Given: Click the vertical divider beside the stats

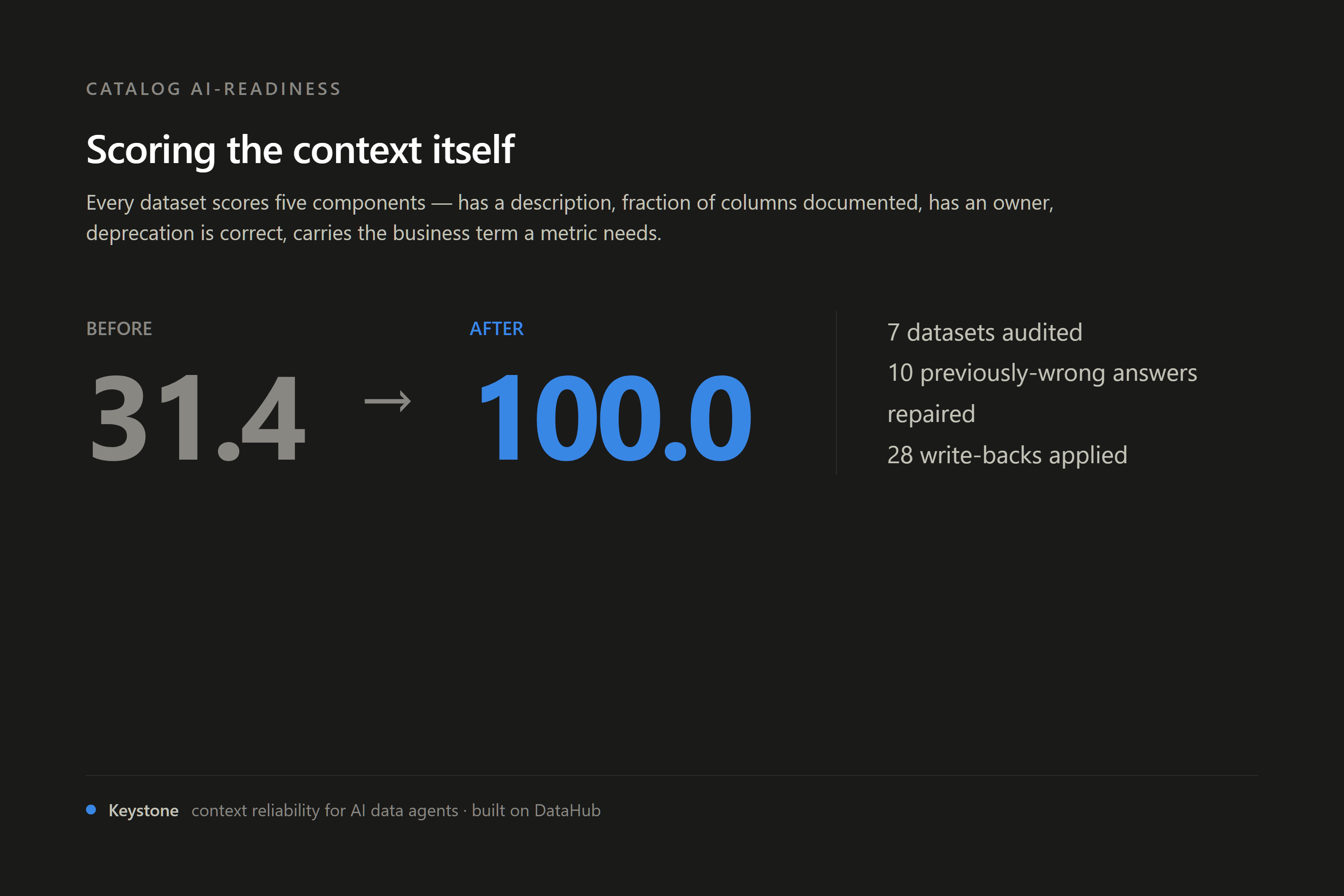Looking at the screenshot, I should 836,392.
